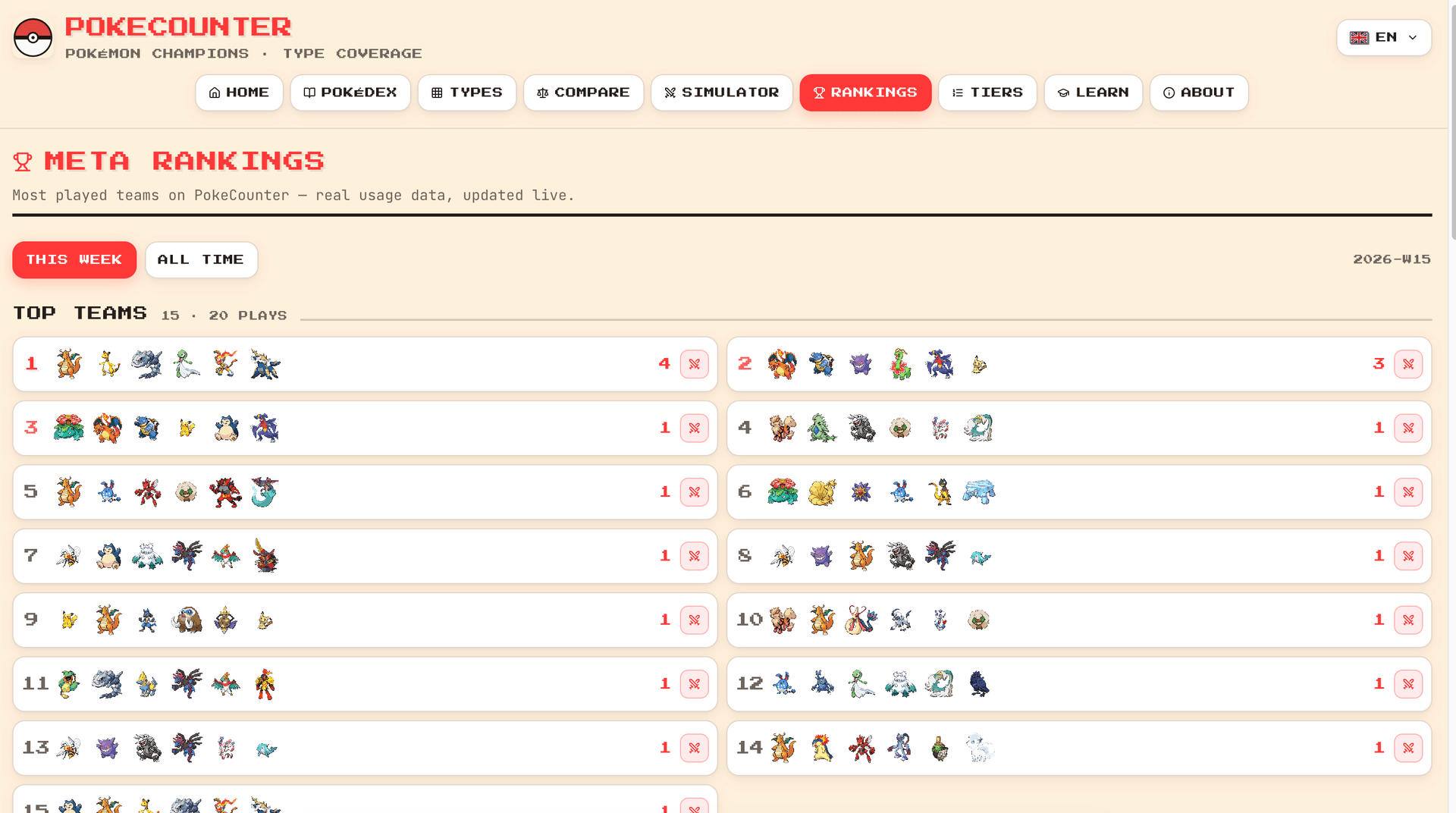Click Pikachu sprite in team 9
1456x813 pixels.
pos(69,620)
